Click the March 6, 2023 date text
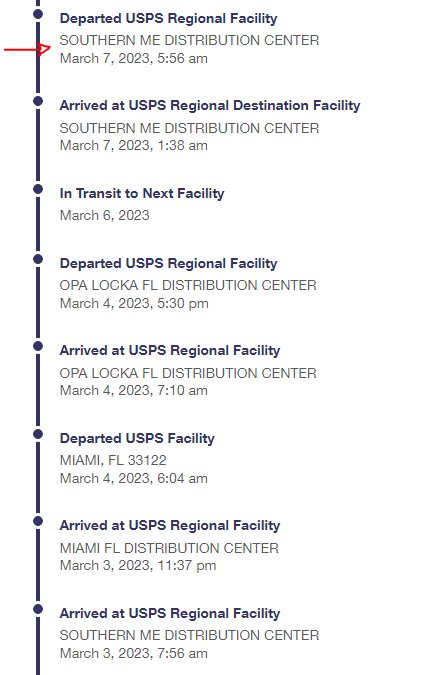 (105, 215)
